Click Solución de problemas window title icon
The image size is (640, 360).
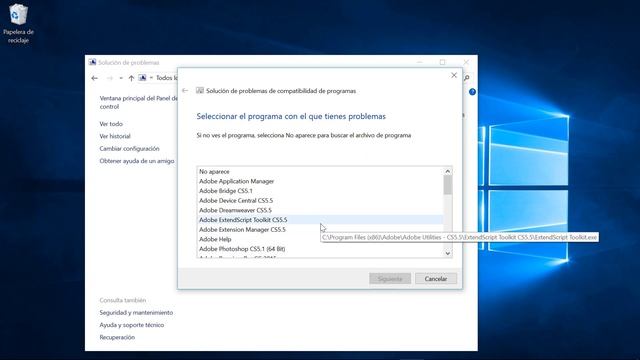pos(92,62)
